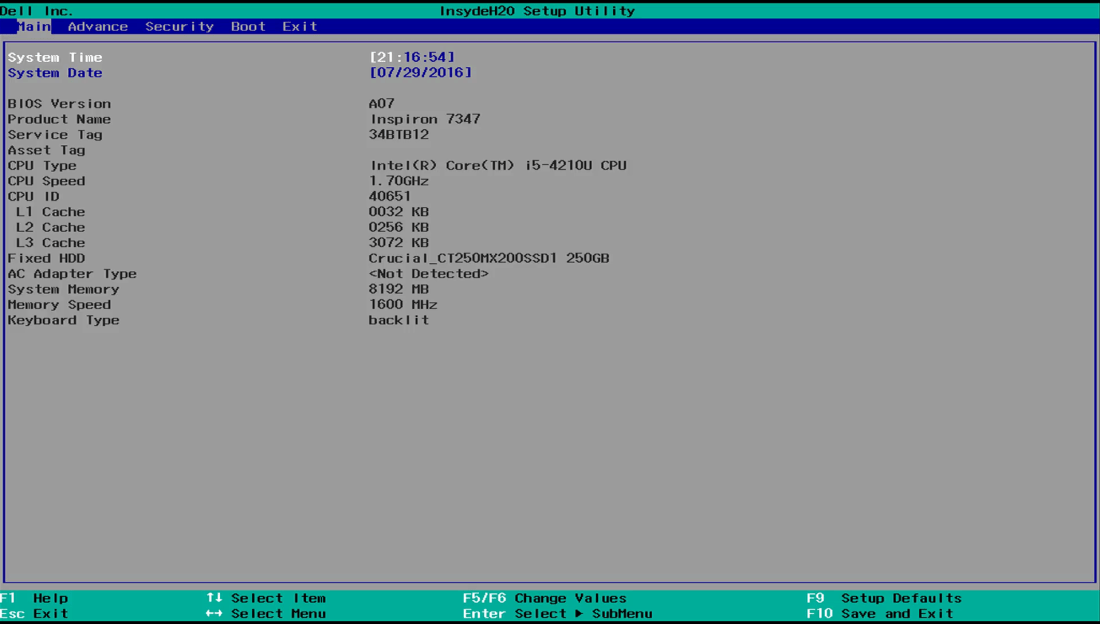Click the AC Adapter Type Not Detected value
This screenshot has width=1100, height=624.
(x=428, y=274)
